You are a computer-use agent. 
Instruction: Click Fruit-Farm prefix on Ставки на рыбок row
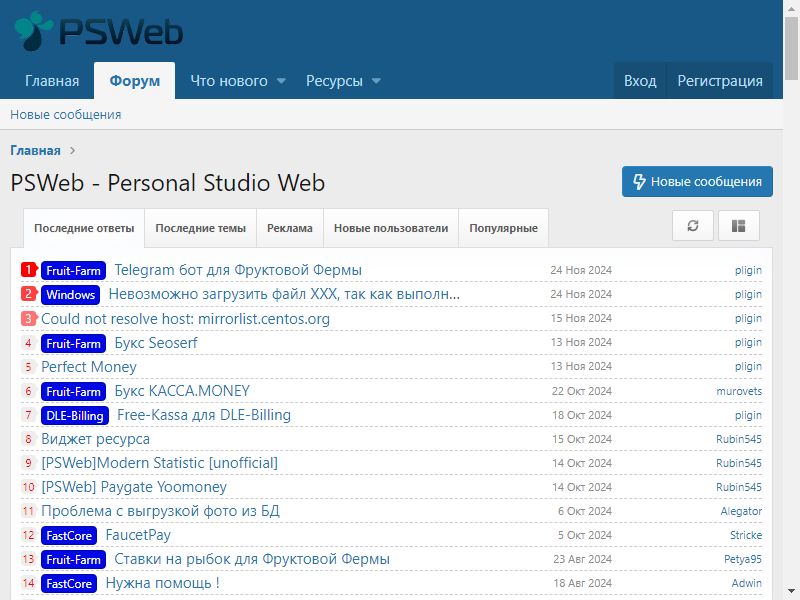[x=73, y=559]
